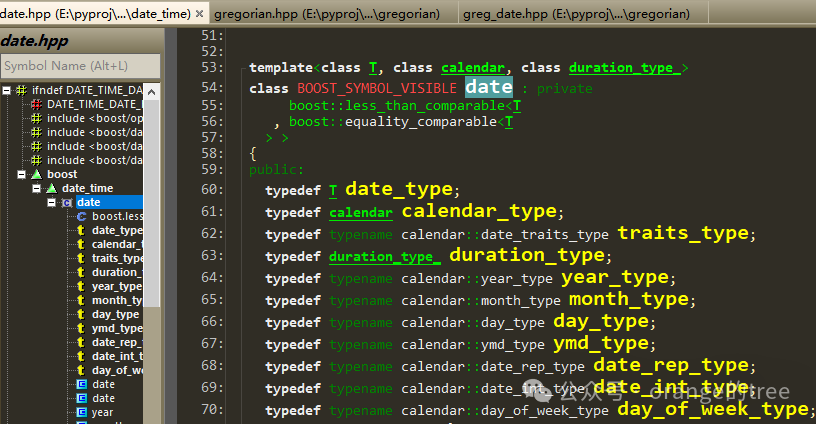This screenshot has width=816, height=424.
Task: Click typedef icon beside duration_ in tree
Action: point(81,273)
